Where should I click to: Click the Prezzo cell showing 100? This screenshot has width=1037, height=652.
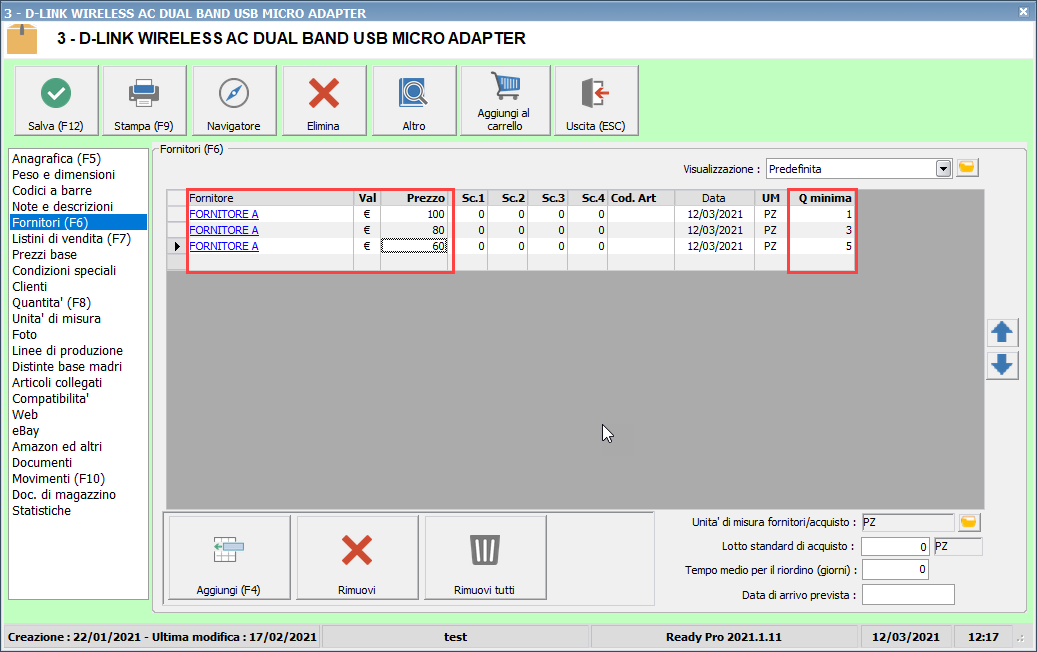click(x=414, y=214)
